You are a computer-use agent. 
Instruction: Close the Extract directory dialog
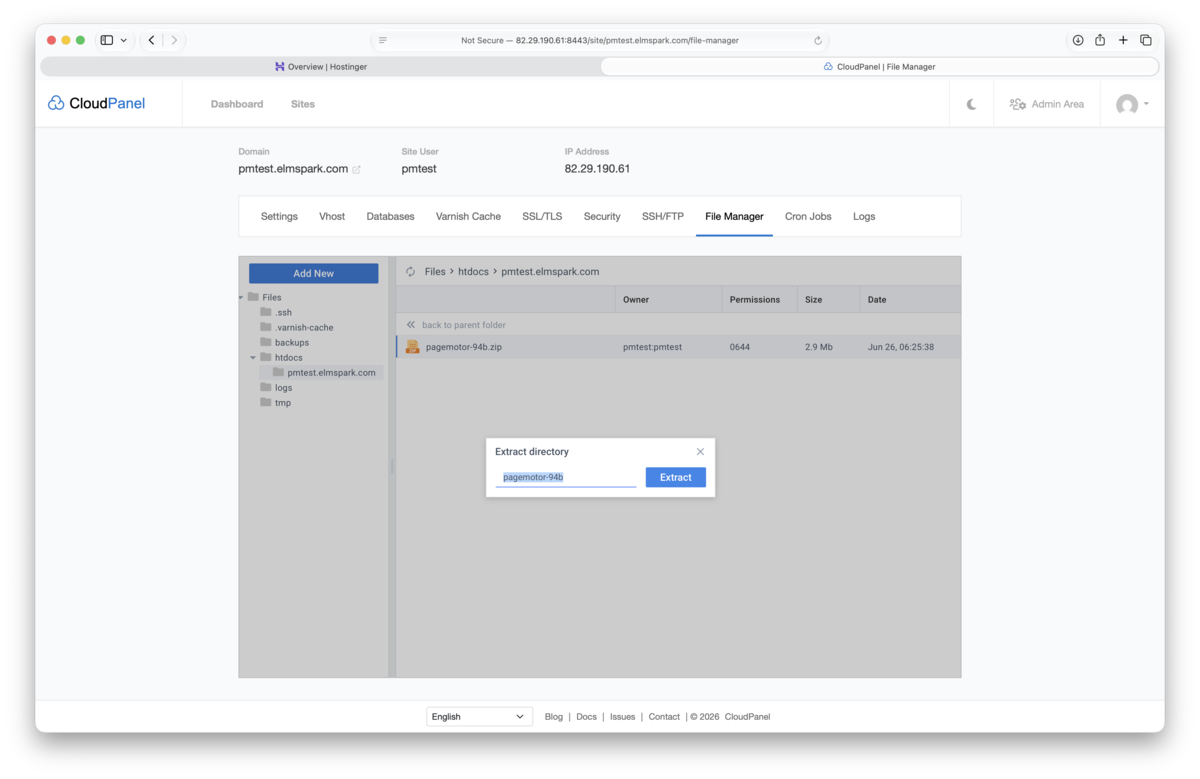click(x=700, y=451)
